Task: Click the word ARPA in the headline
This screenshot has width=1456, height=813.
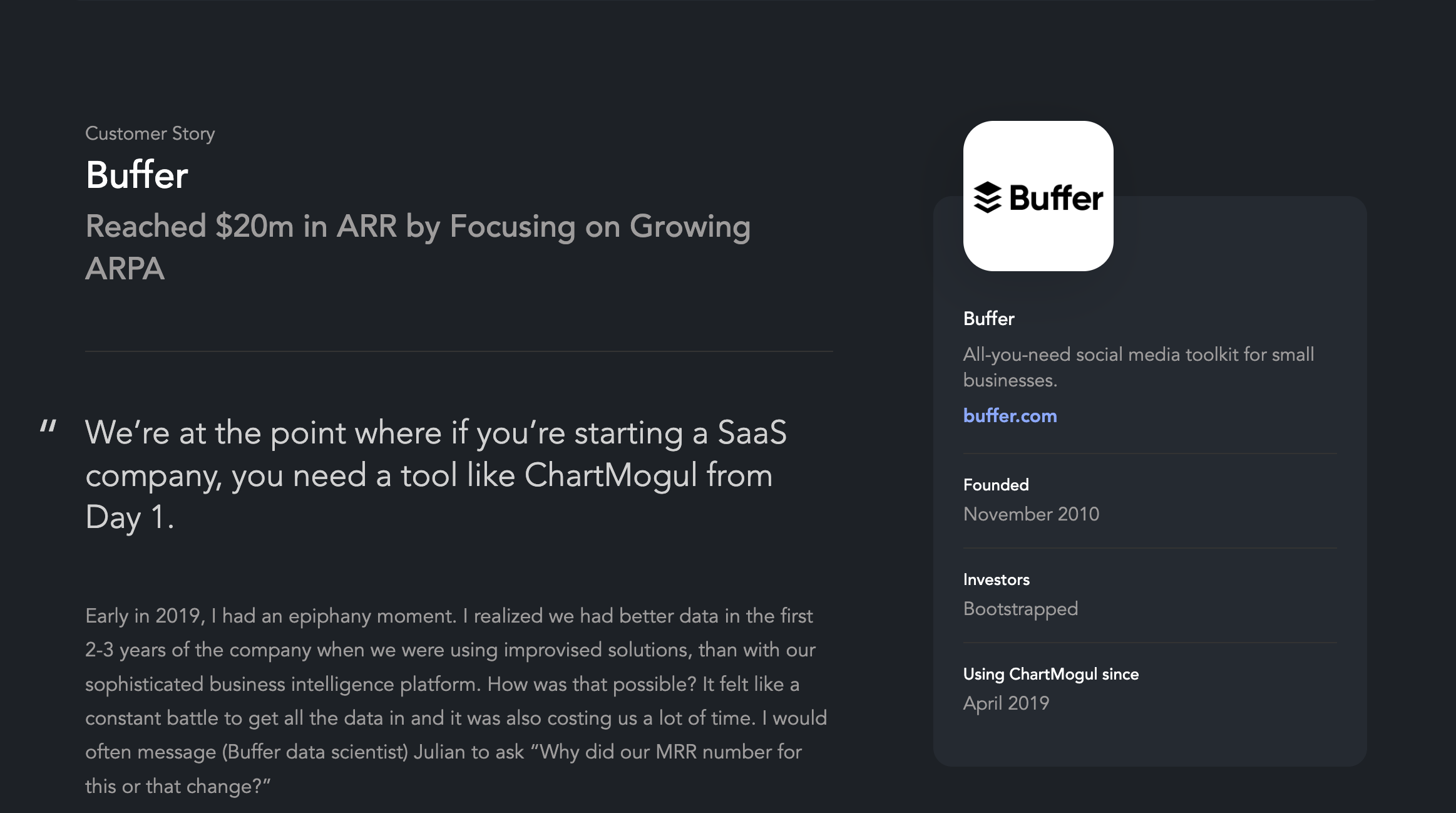Action: tap(125, 268)
